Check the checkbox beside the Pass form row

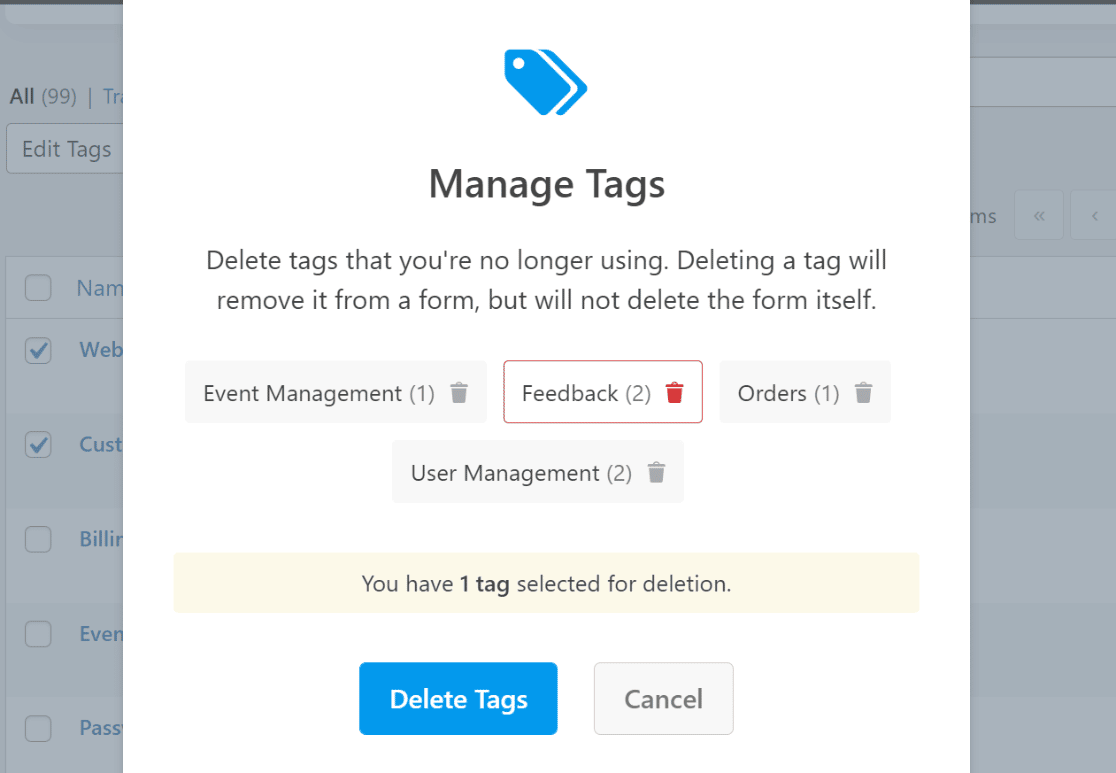[38, 728]
